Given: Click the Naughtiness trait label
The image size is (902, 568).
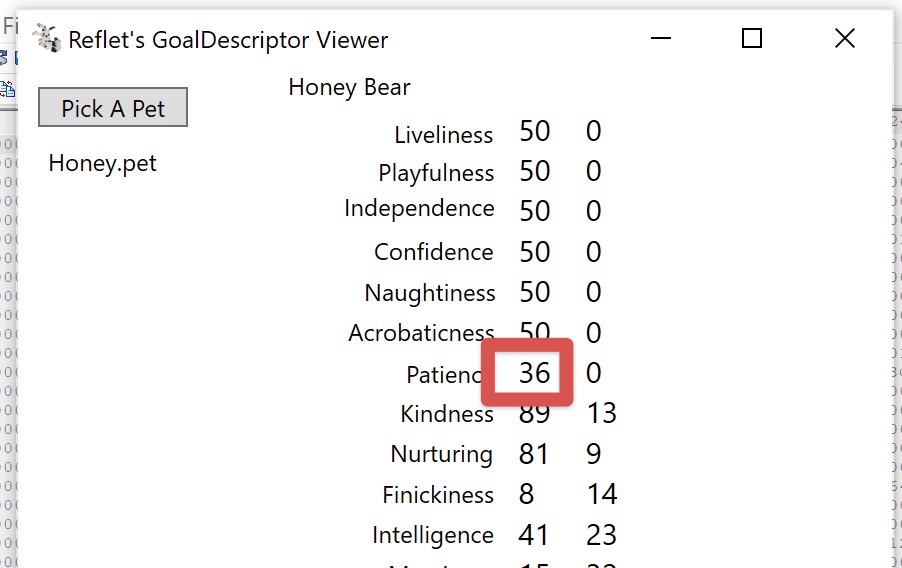Looking at the screenshot, I should pyautogui.click(x=430, y=293).
